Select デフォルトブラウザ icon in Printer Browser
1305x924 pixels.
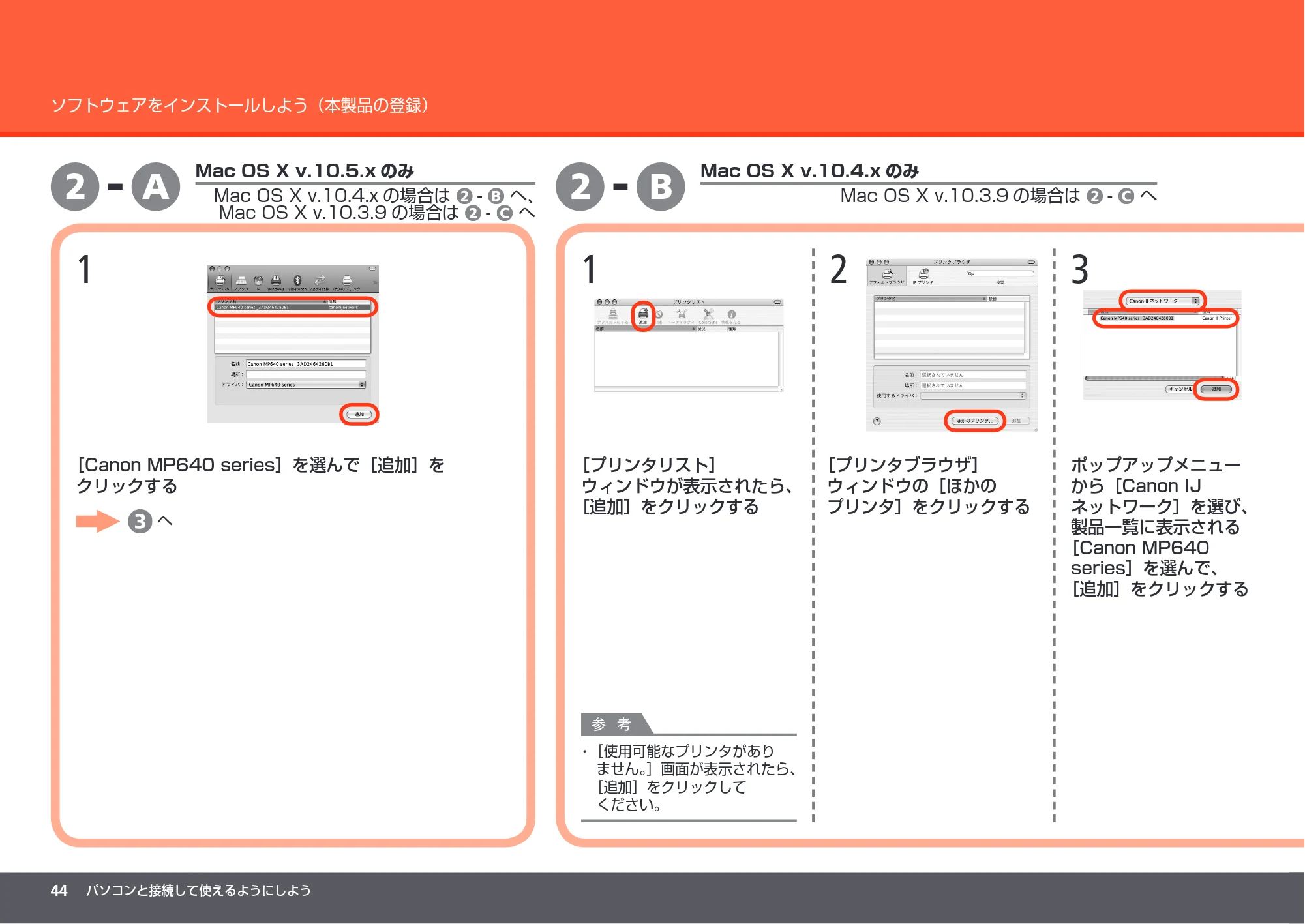(x=887, y=276)
